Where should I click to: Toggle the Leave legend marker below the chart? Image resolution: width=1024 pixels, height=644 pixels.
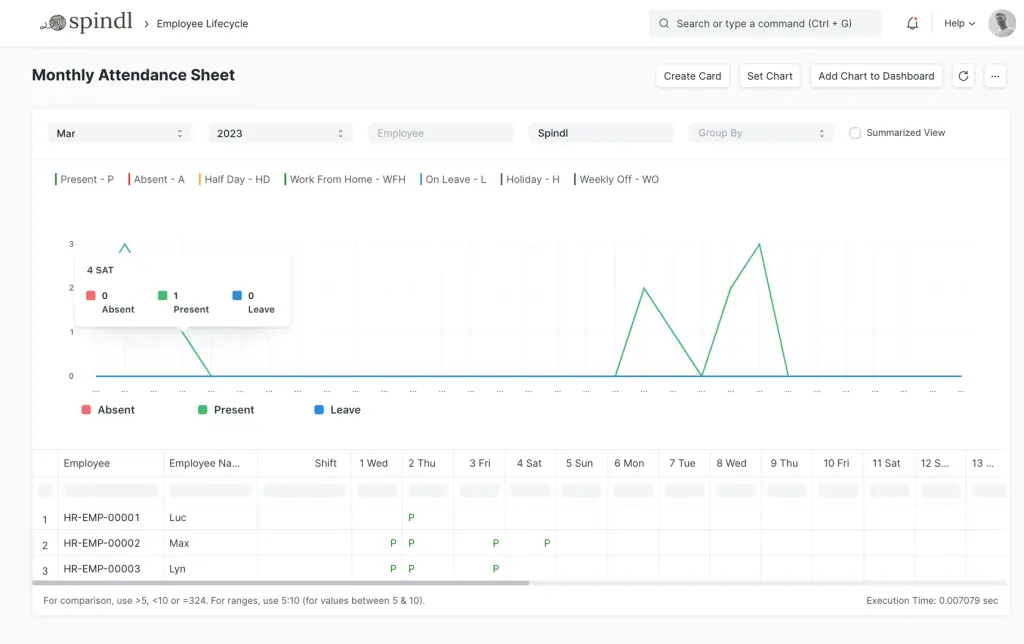point(319,410)
